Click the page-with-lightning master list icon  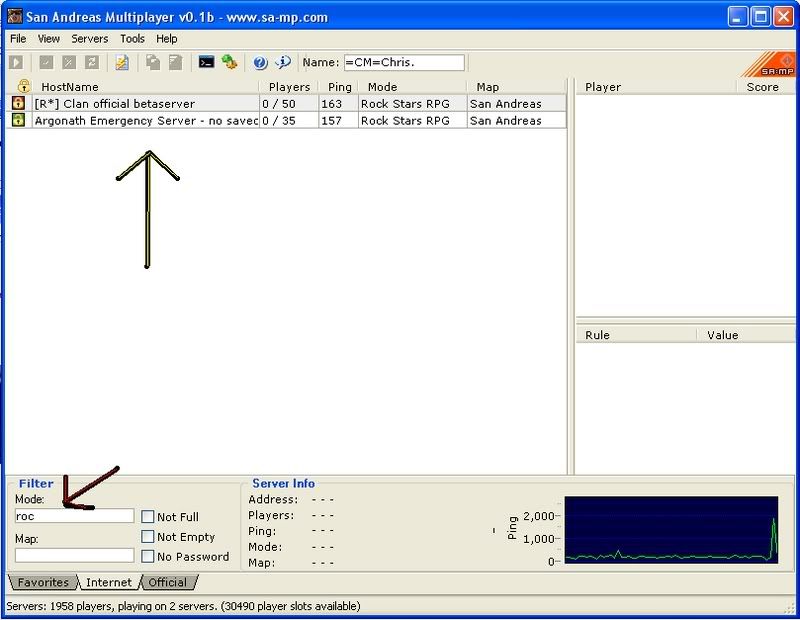click(122, 63)
